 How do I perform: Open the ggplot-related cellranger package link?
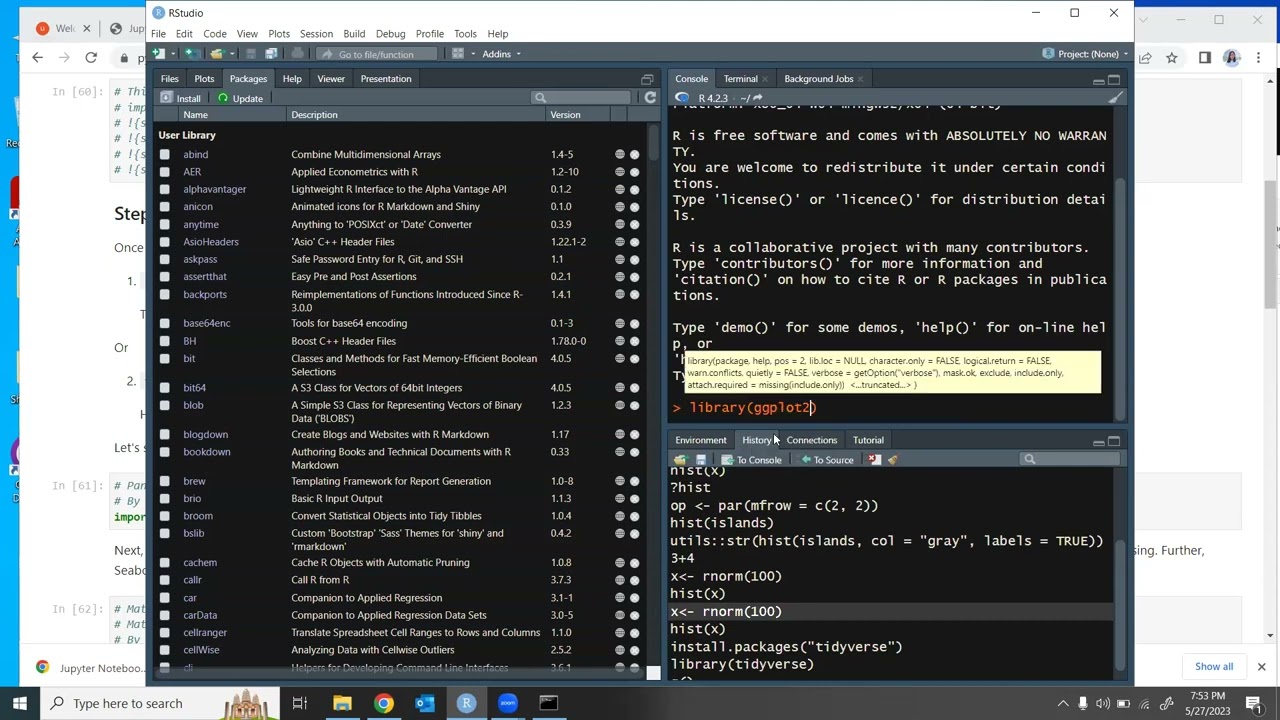pos(205,633)
